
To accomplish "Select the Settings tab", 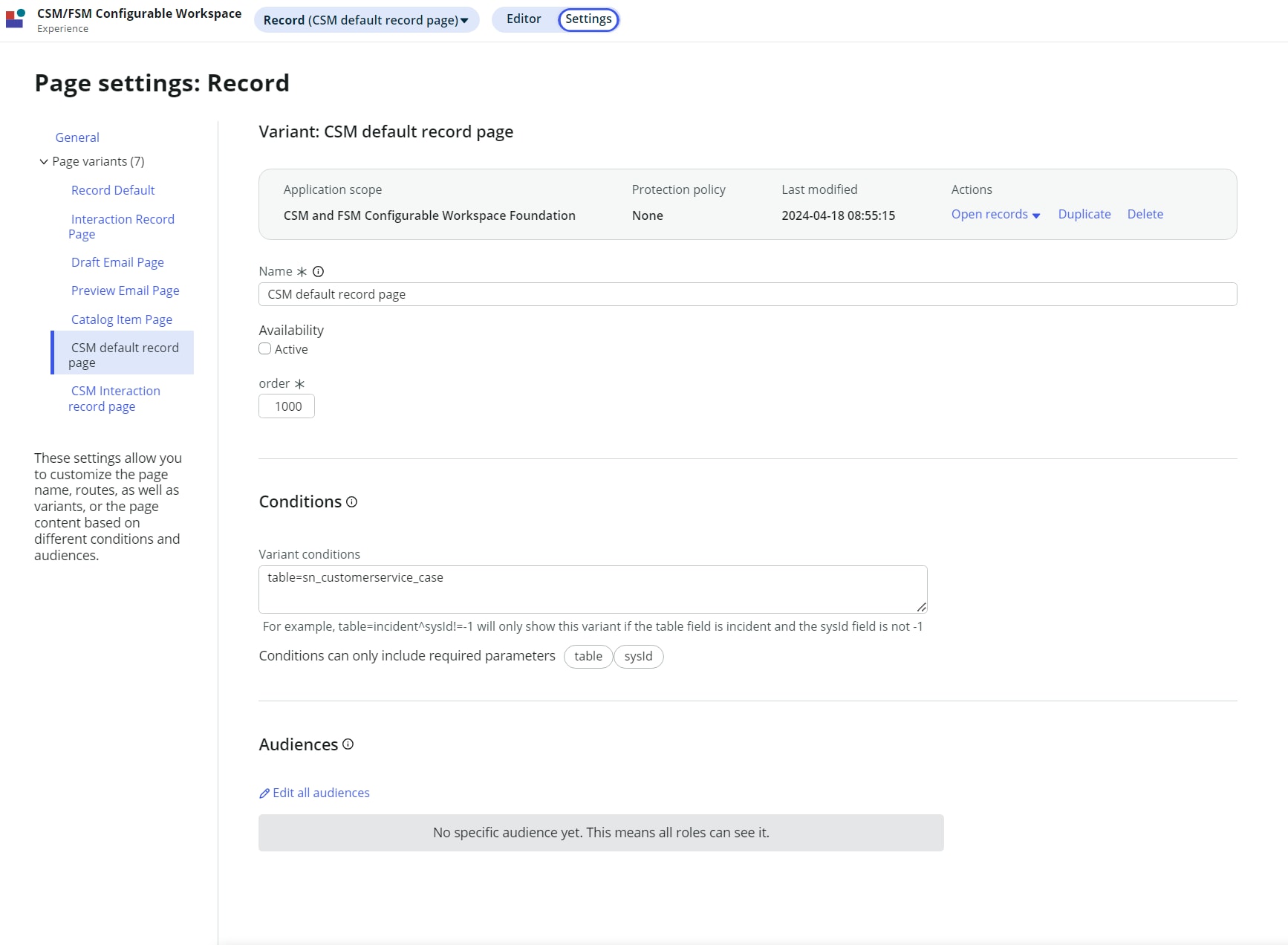I will click(588, 19).
